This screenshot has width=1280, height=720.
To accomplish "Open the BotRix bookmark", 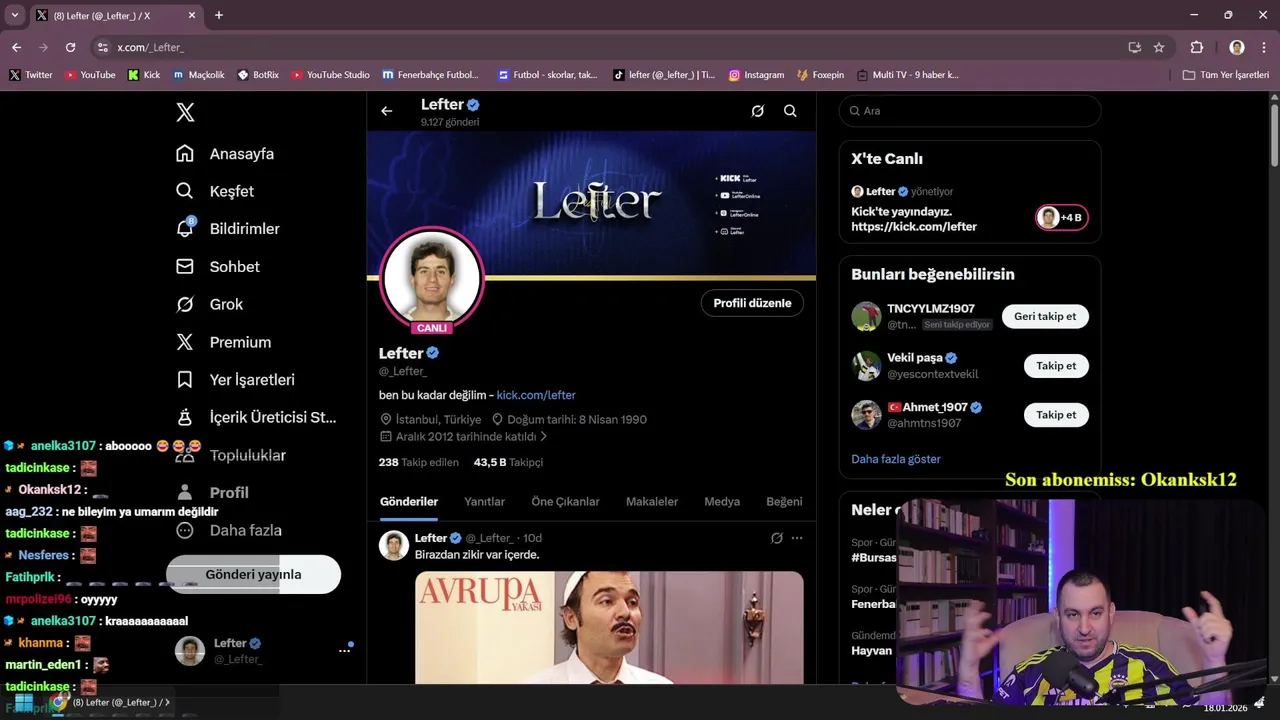I will click(x=258, y=75).
